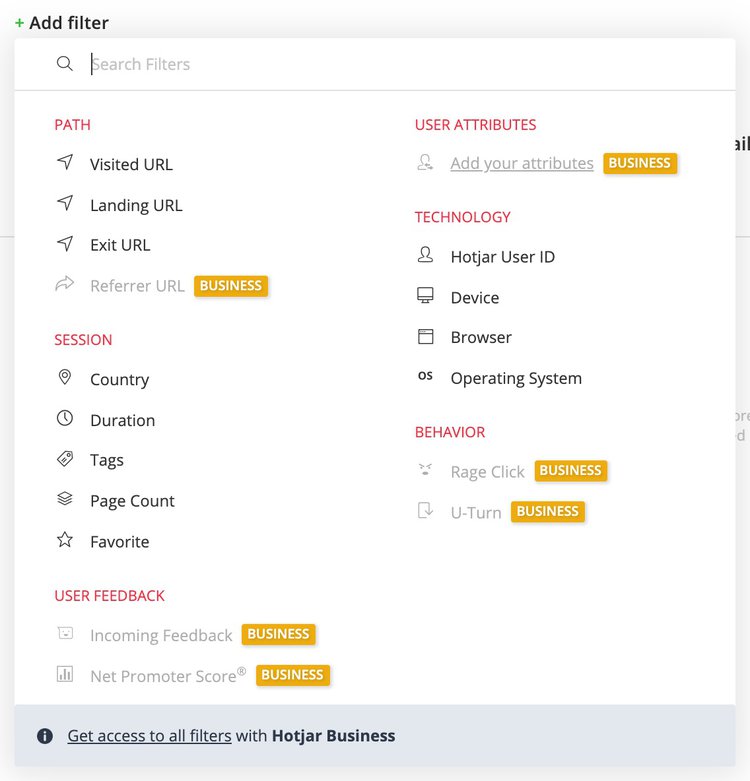Viewport: 750px width, 781px height.
Task: Open the Add your attributes link
Action: [x=522, y=163]
